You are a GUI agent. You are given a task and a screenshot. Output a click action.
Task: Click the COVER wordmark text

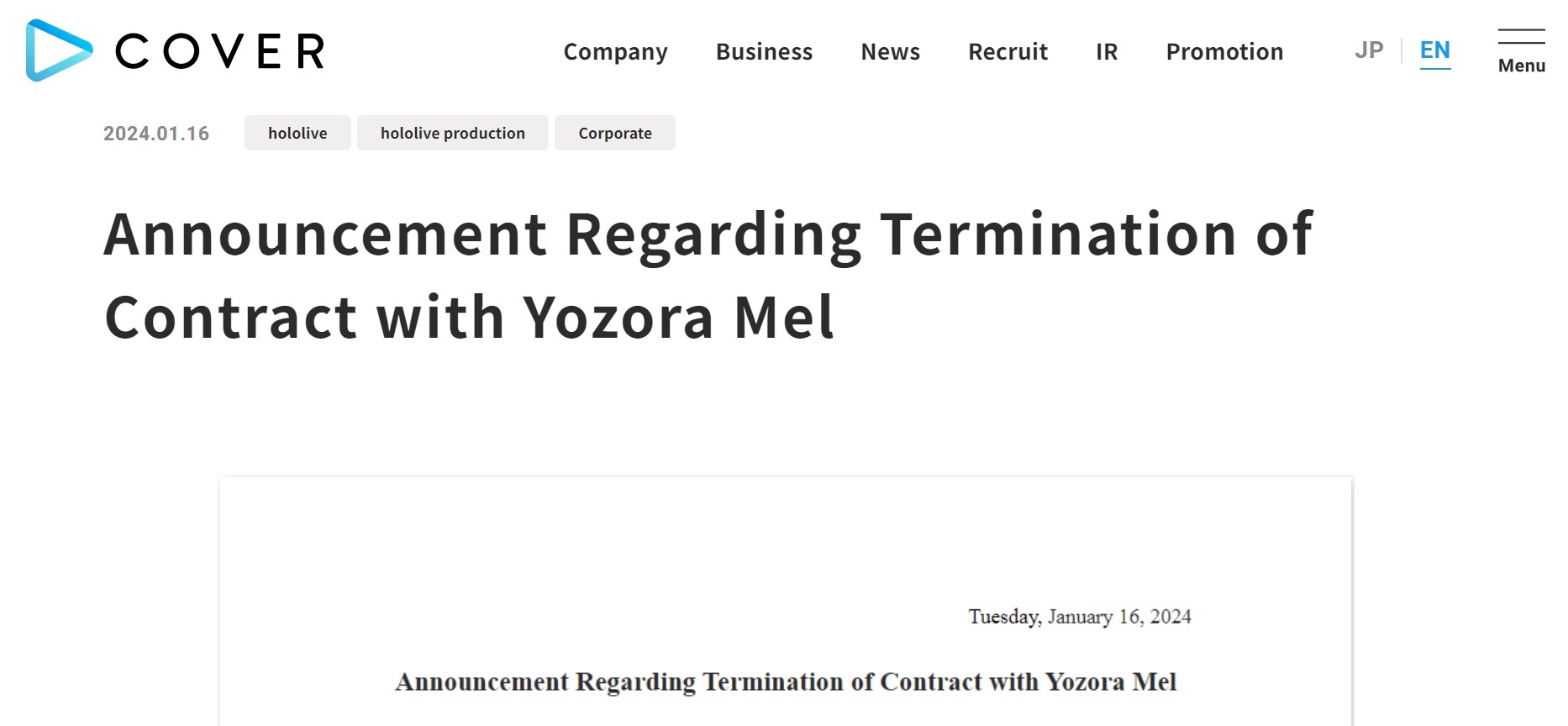click(220, 51)
